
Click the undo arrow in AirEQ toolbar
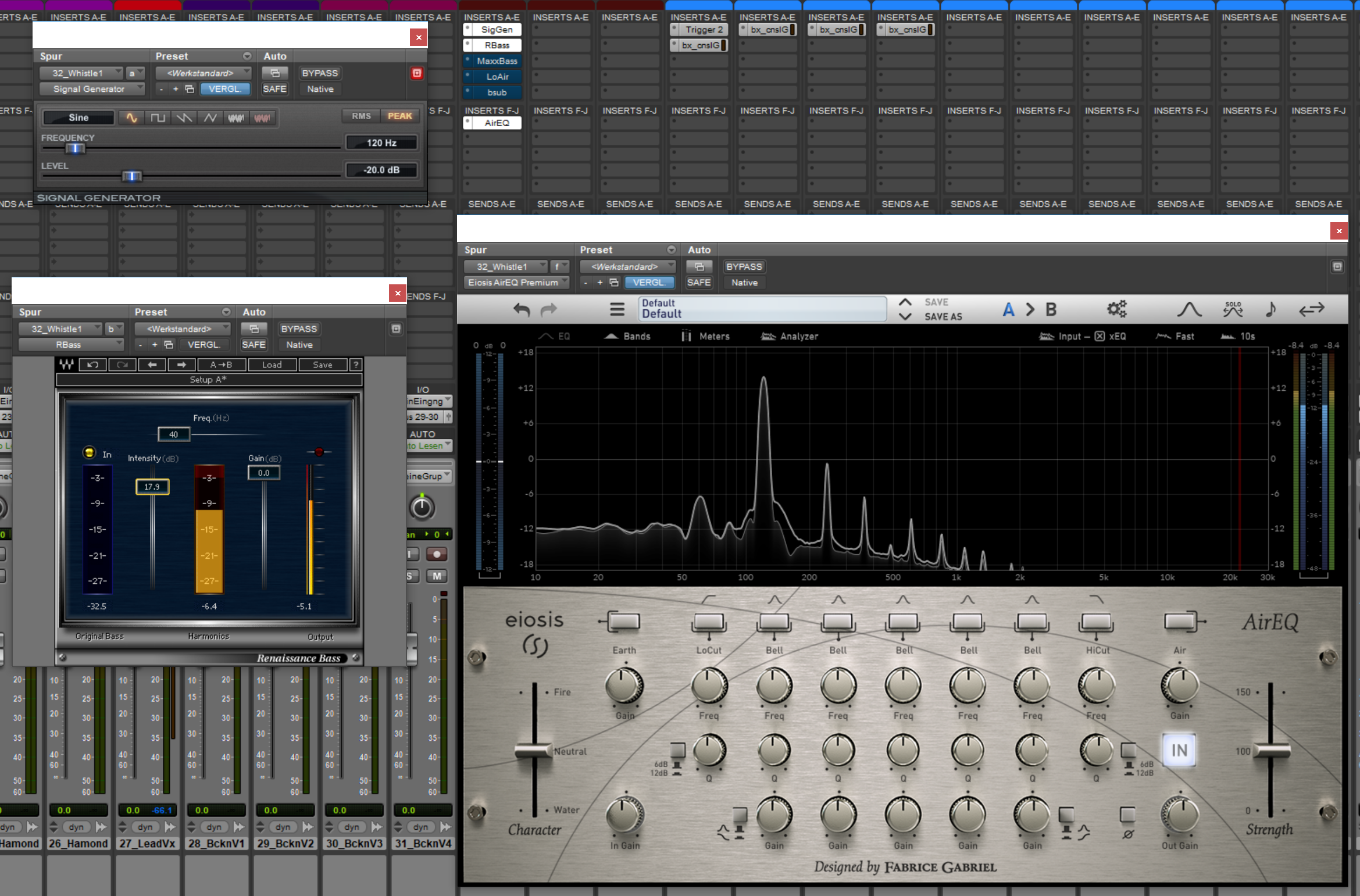[522, 310]
